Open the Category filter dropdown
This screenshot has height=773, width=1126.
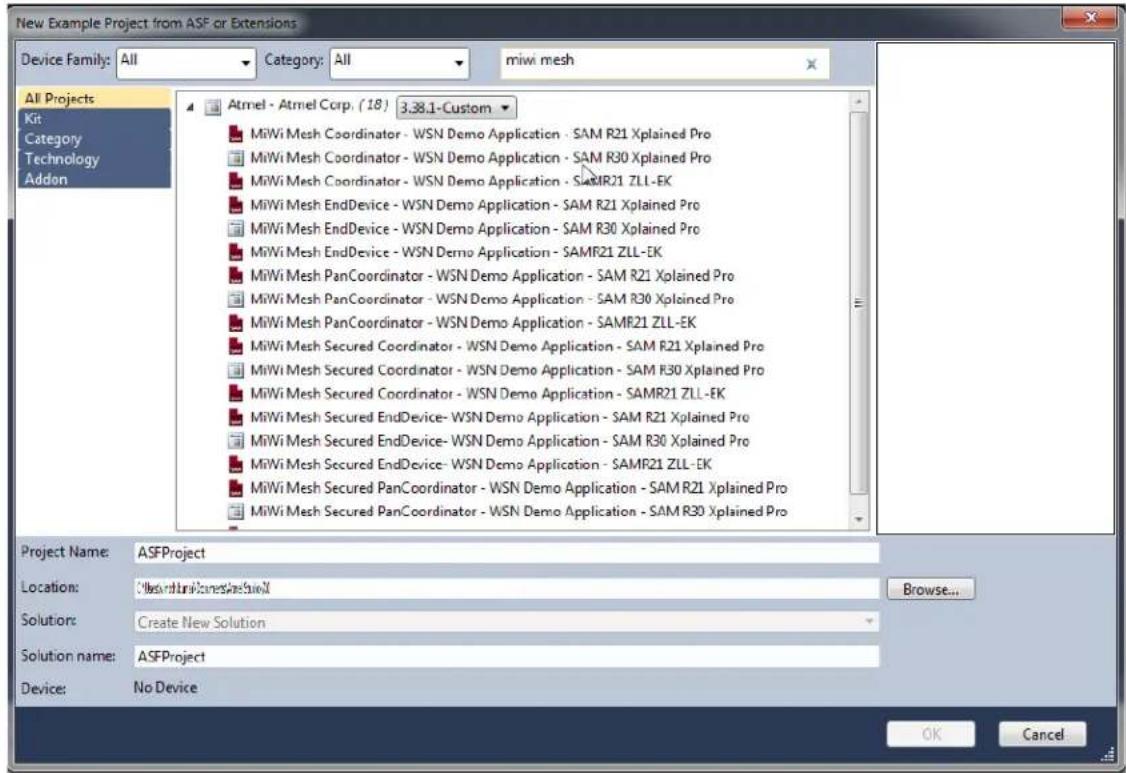click(399, 63)
